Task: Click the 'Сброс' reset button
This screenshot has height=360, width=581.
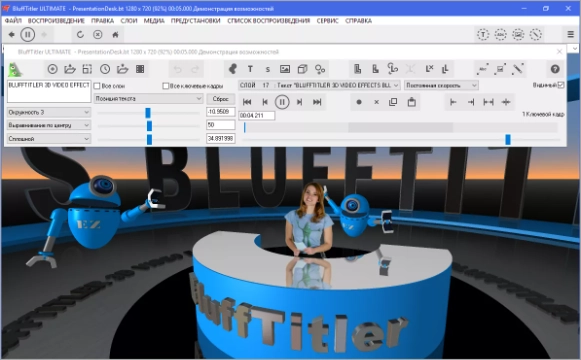Action: (220, 99)
